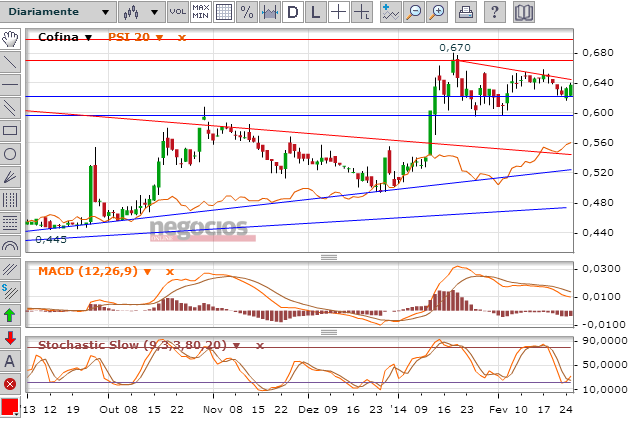Screen dimensions: 634x425
Task: Place a red down arrow marker
Action: [x=10, y=338]
